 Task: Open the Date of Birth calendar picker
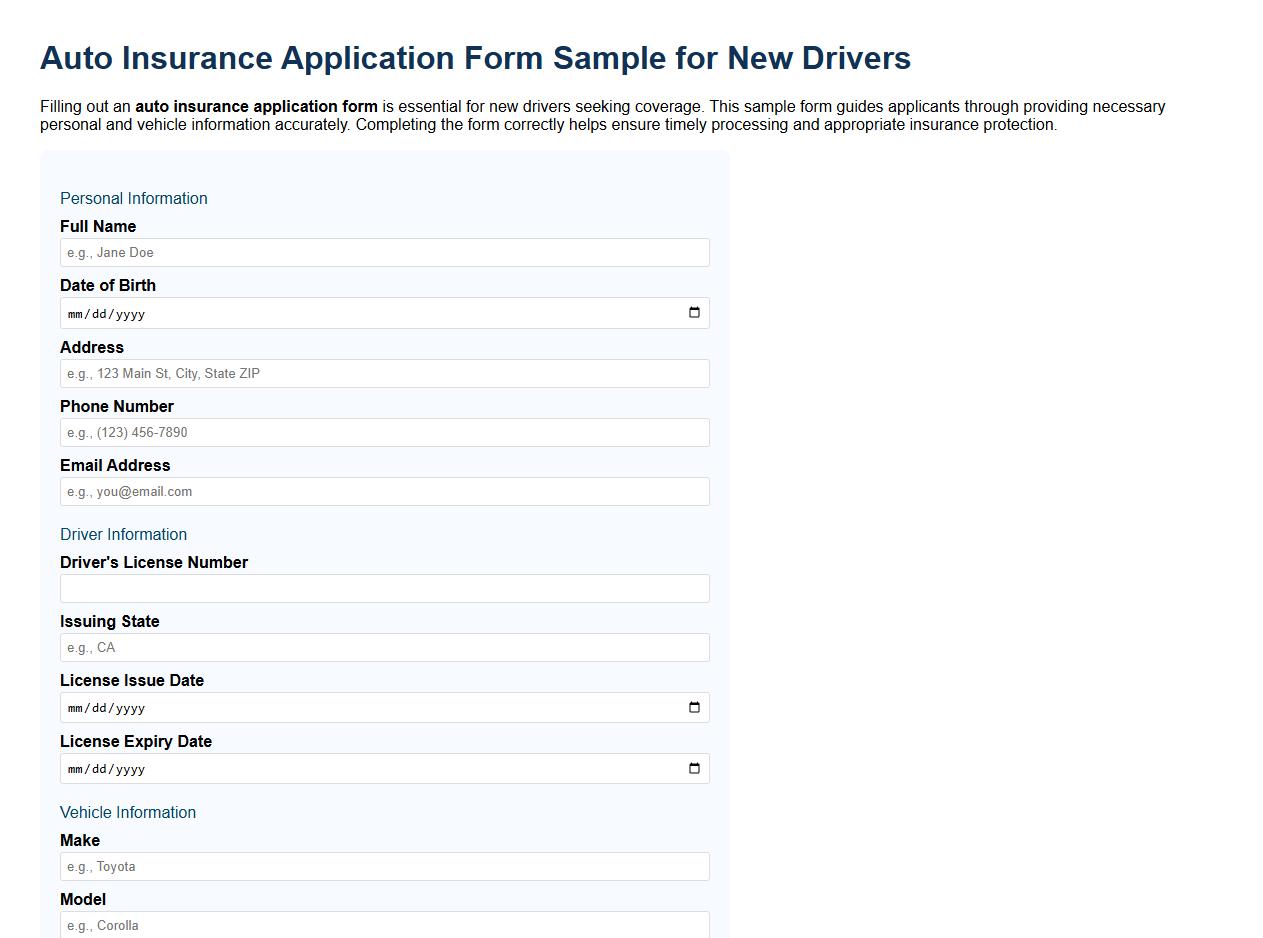pyautogui.click(x=694, y=312)
